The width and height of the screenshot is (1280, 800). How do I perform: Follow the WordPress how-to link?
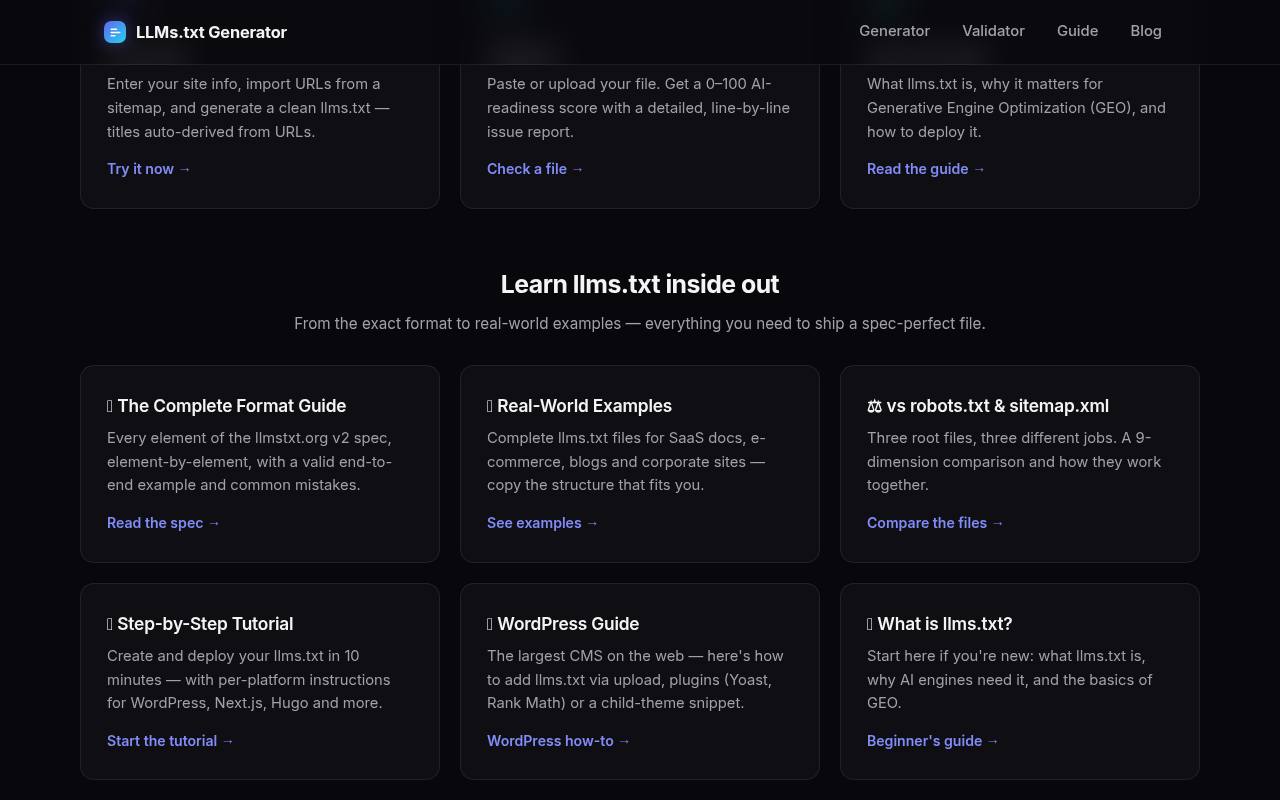coord(558,741)
